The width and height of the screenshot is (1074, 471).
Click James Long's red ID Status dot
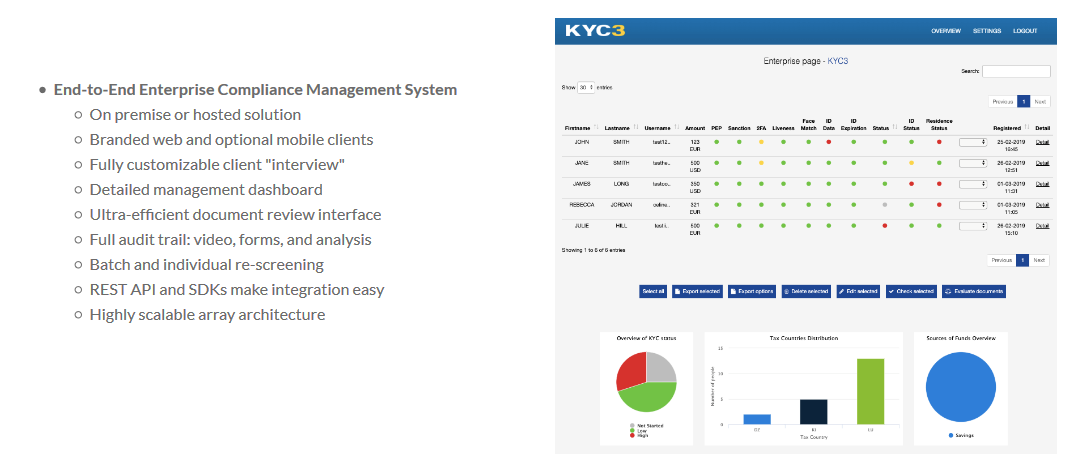coord(912,183)
